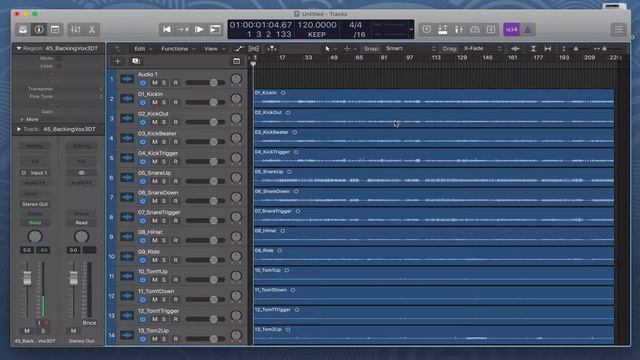Screen dimensions: 640x360
Task: Open the Edit menu in Tracks area
Action: (x=143, y=49)
